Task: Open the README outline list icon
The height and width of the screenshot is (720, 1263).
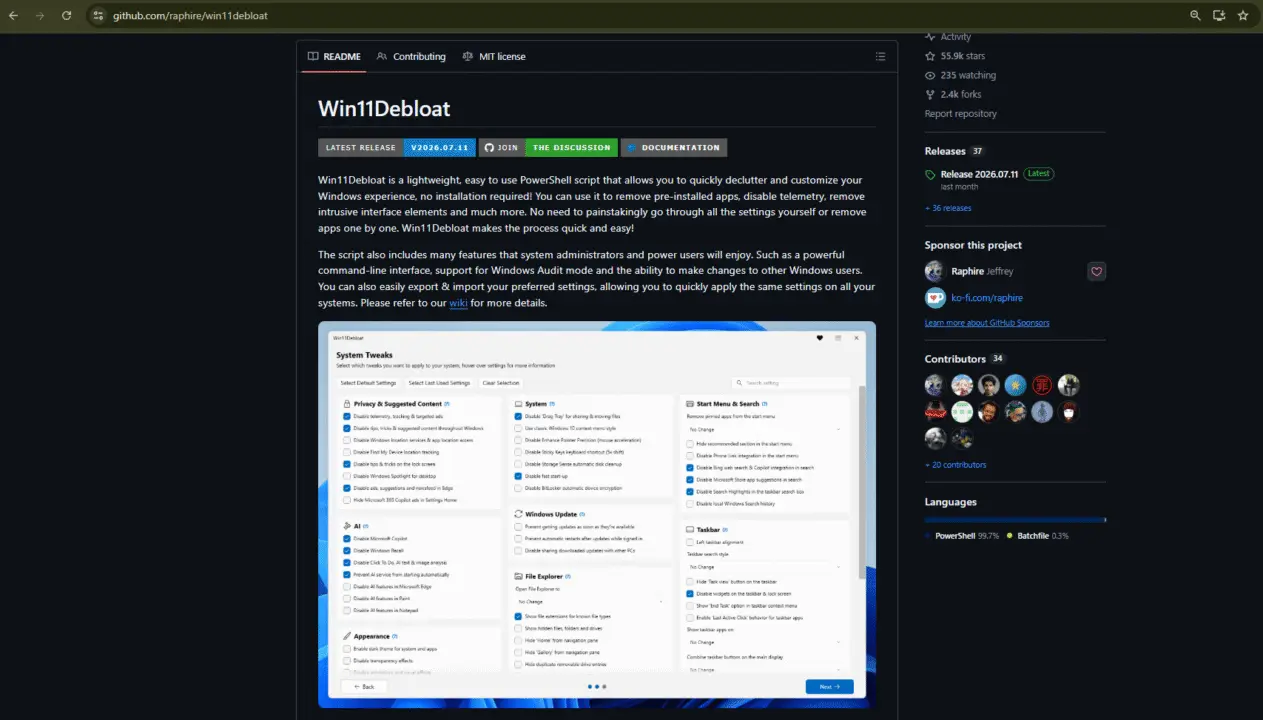Action: click(880, 57)
